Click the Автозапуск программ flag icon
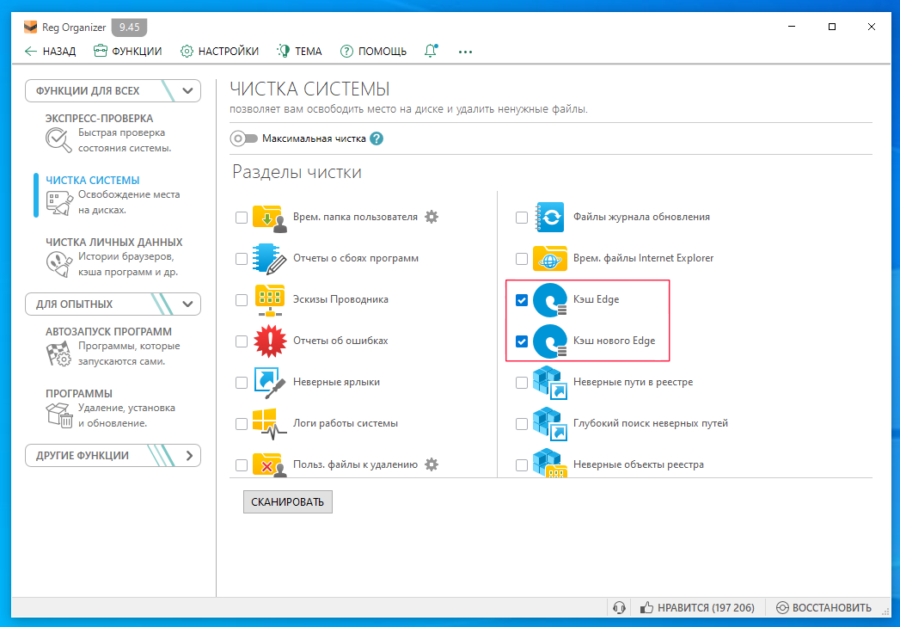This screenshot has height=627, width=900. [x=59, y=354]
